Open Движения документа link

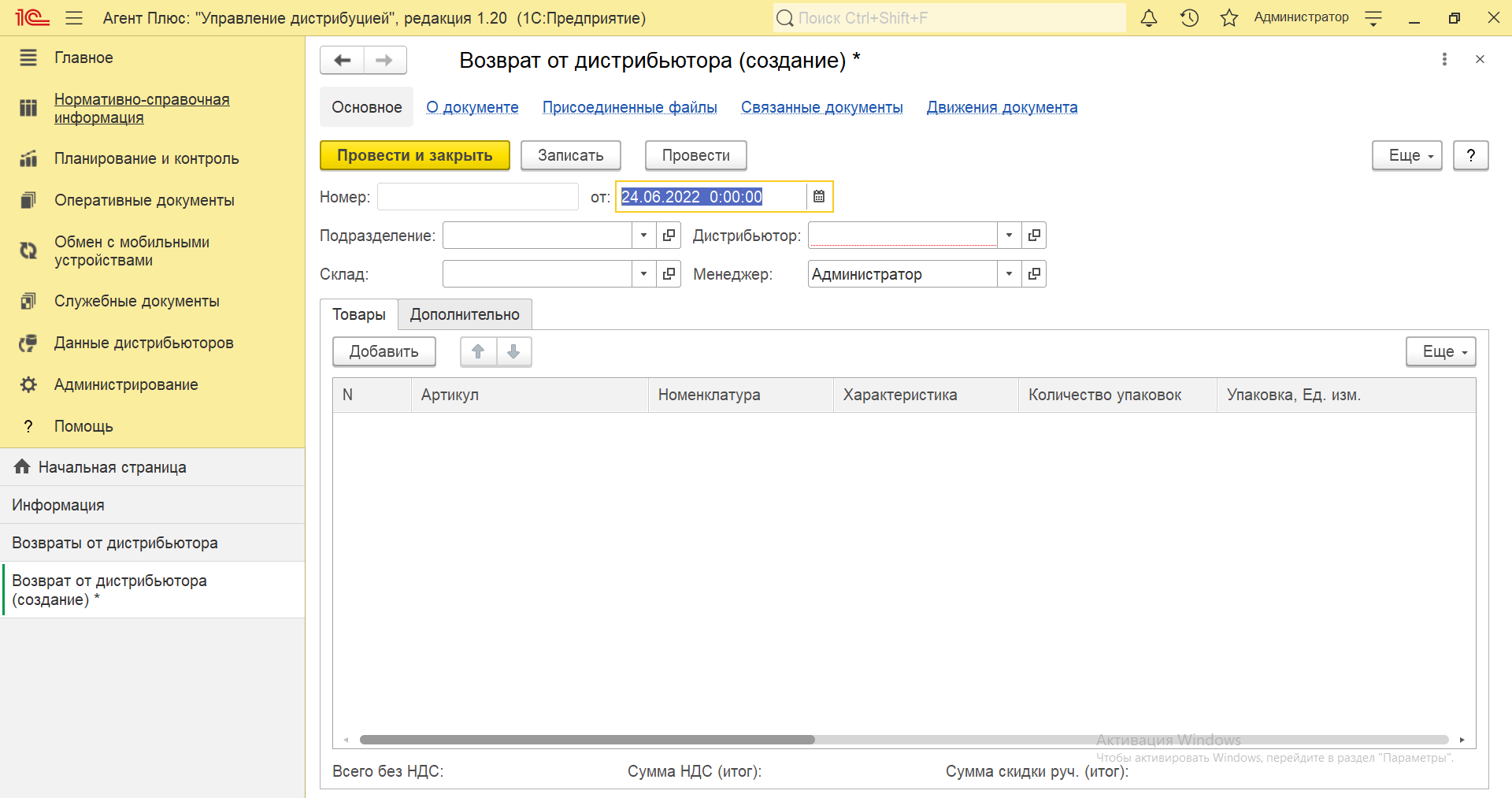click(1002, 107)
